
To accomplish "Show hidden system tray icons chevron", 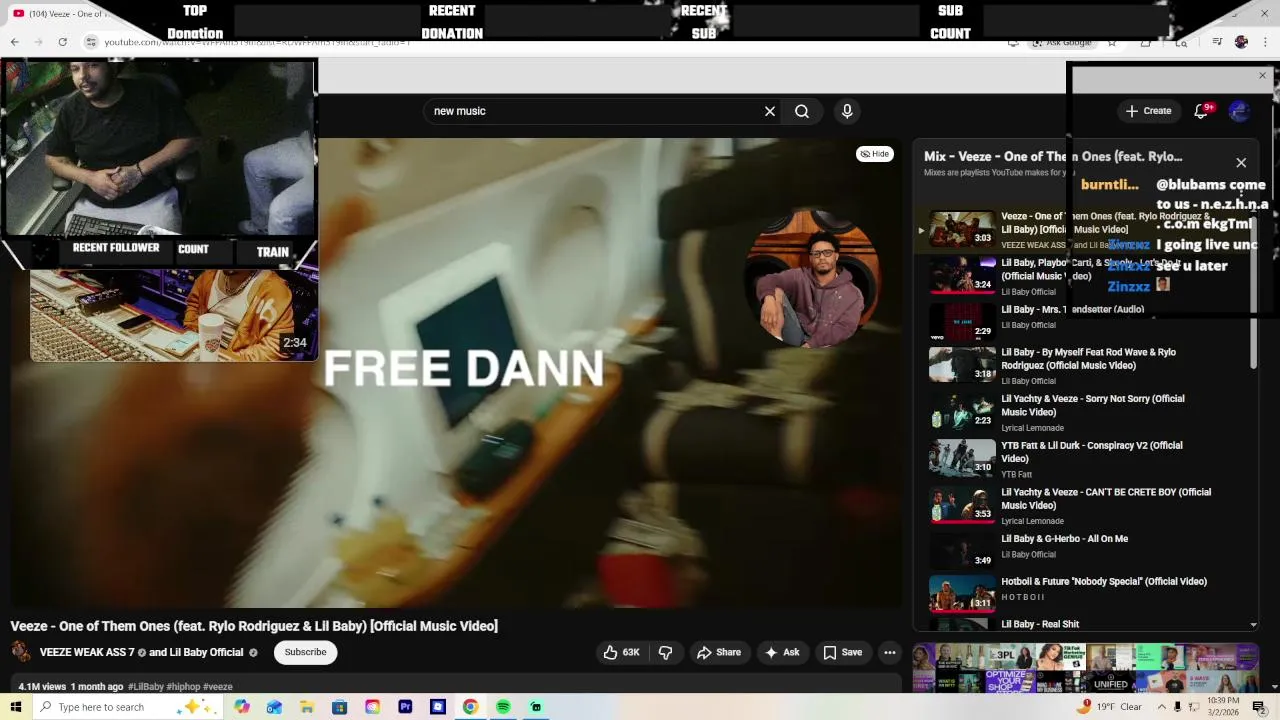I will pyautogui.click(x=1161, y=707).
